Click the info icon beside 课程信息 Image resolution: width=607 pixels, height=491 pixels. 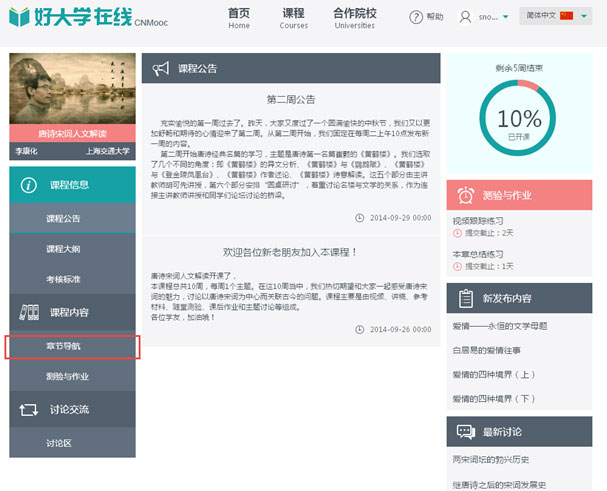(28, 184)
